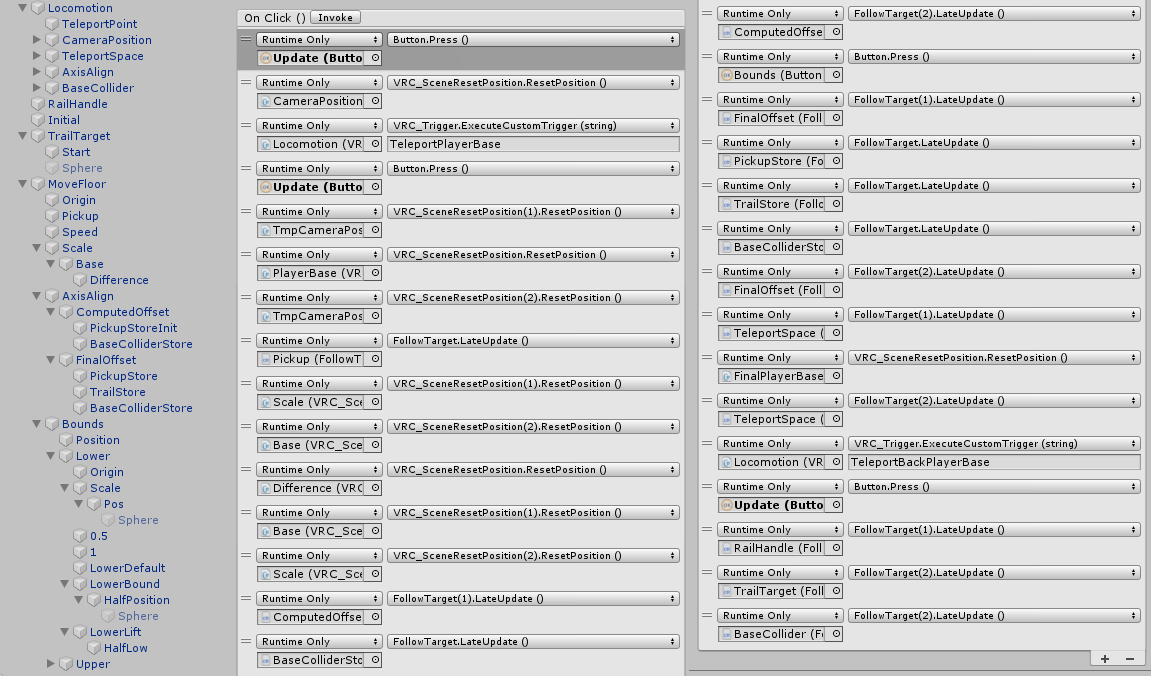Select the disabled Sphere under TrailTarget
Screen dimensions: 1151x676
click(82, 168)
